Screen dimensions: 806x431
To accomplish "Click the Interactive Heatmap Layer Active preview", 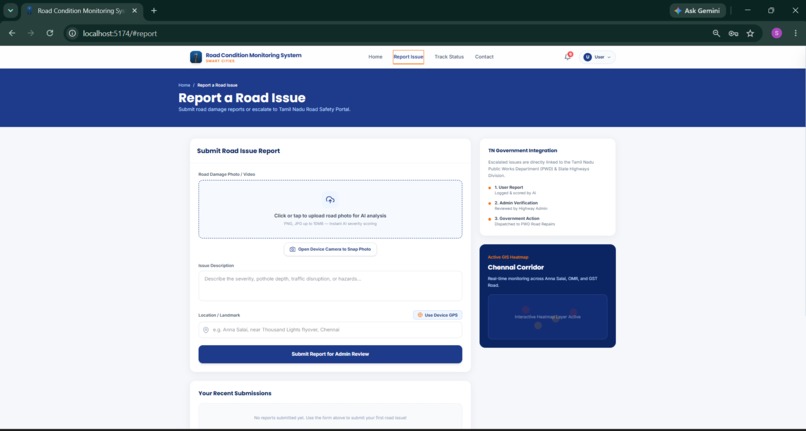I will coord(547,317).
